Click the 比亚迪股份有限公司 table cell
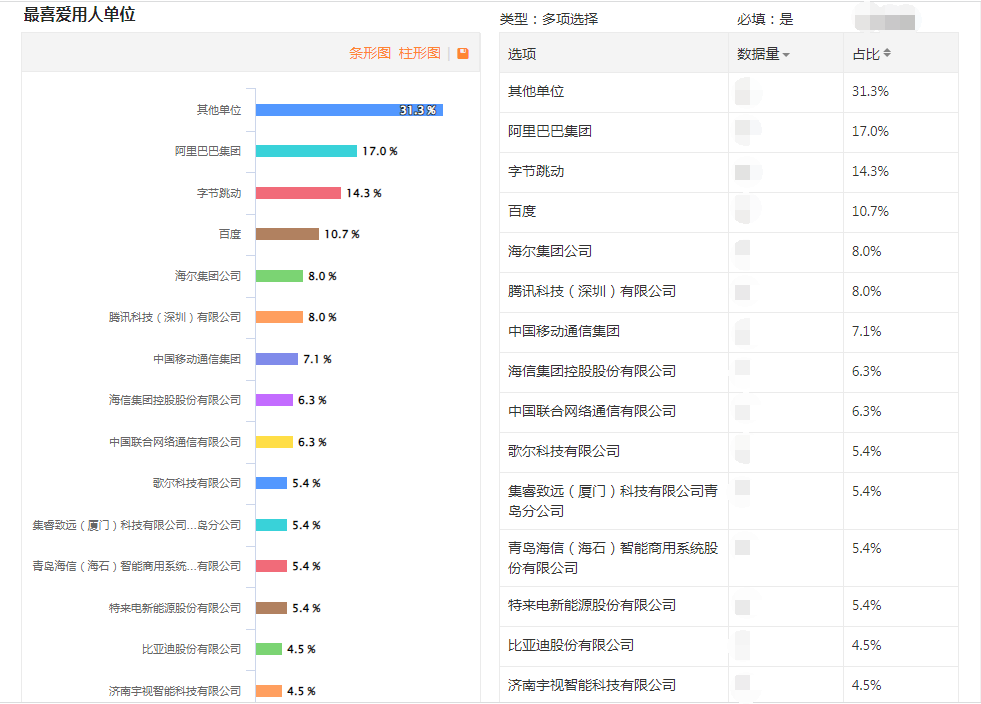The image size is (981, 704). (x=570, y=645)
